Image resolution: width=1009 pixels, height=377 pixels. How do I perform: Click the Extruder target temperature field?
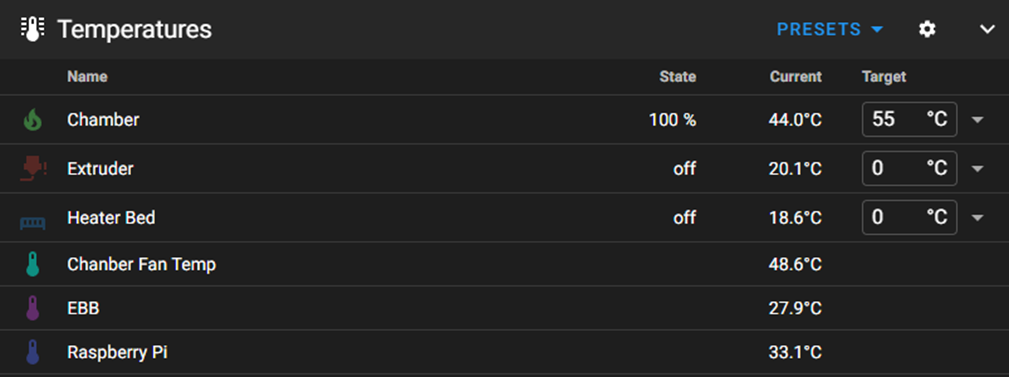click(x=909, y=169)
